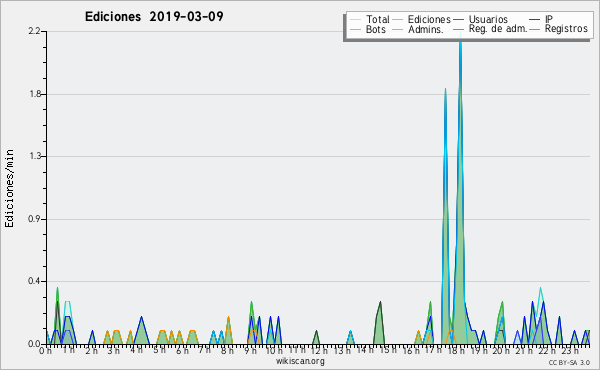Screen dimensions: 600x370
Task: Click the y-axis value 0.4
Action: [x=34, y=281]
